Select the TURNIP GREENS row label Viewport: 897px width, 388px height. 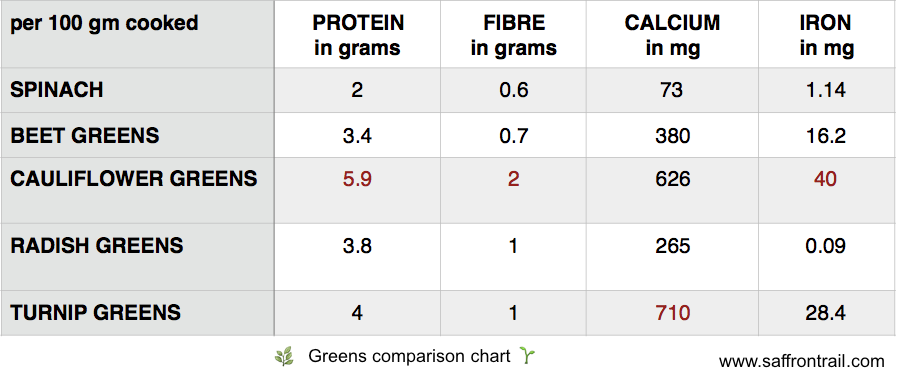[96, 312]
